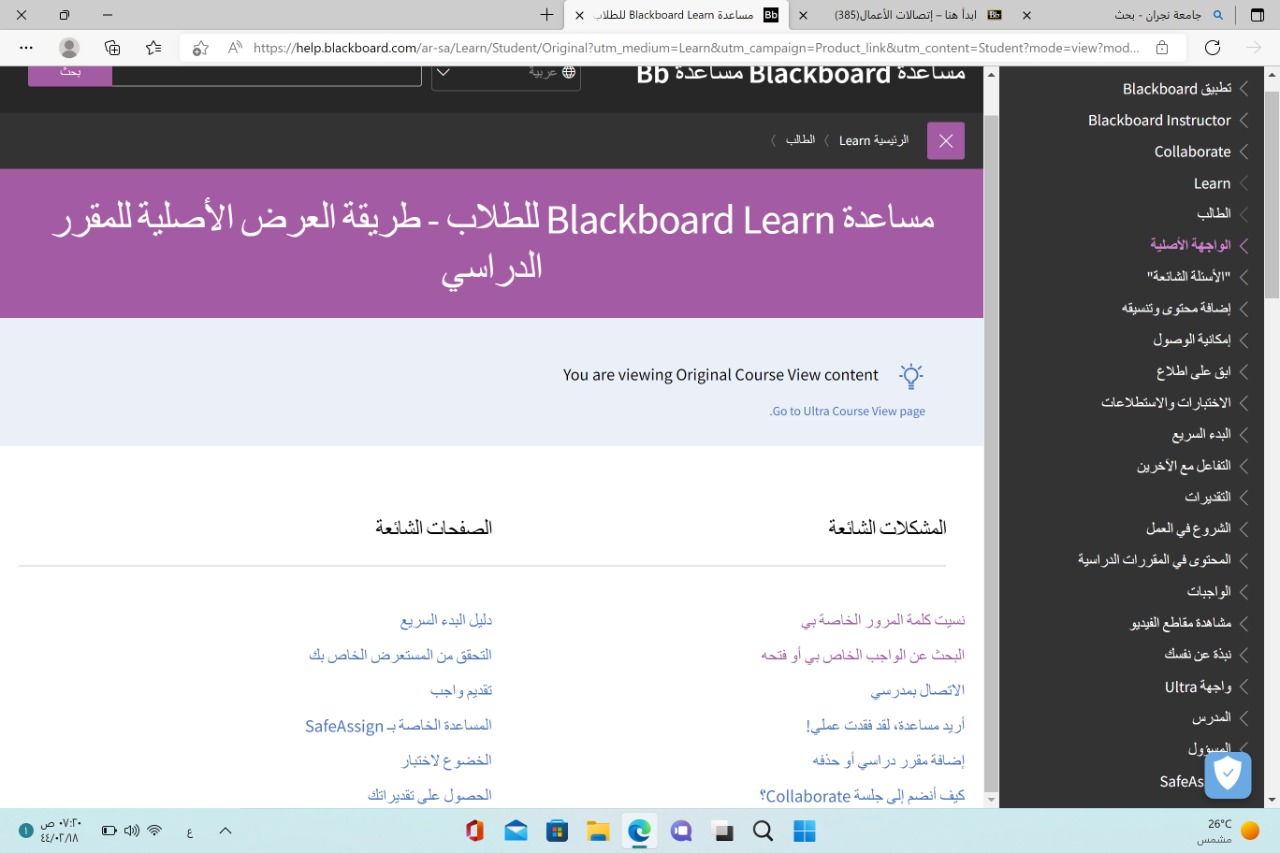Click the purple بحث search button
1280x853 pixels.
click(x=70, y=73)
